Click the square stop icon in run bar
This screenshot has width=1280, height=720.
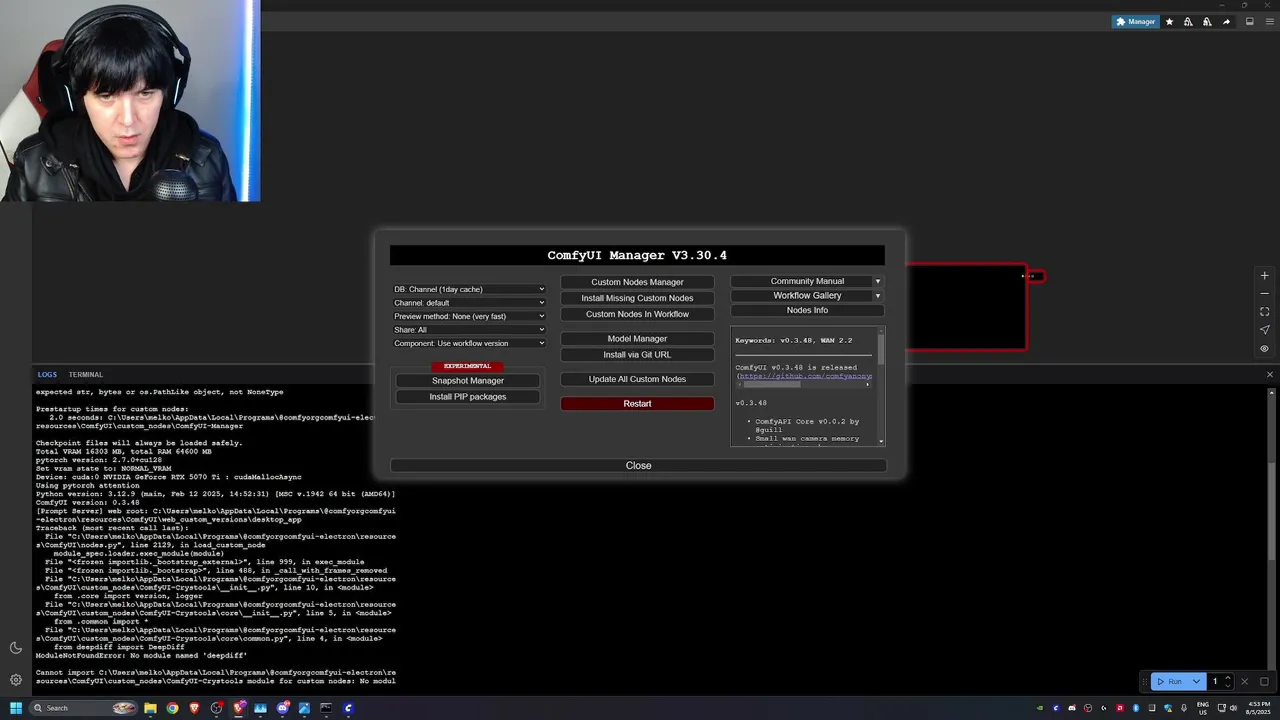(x=1265, y=681)
